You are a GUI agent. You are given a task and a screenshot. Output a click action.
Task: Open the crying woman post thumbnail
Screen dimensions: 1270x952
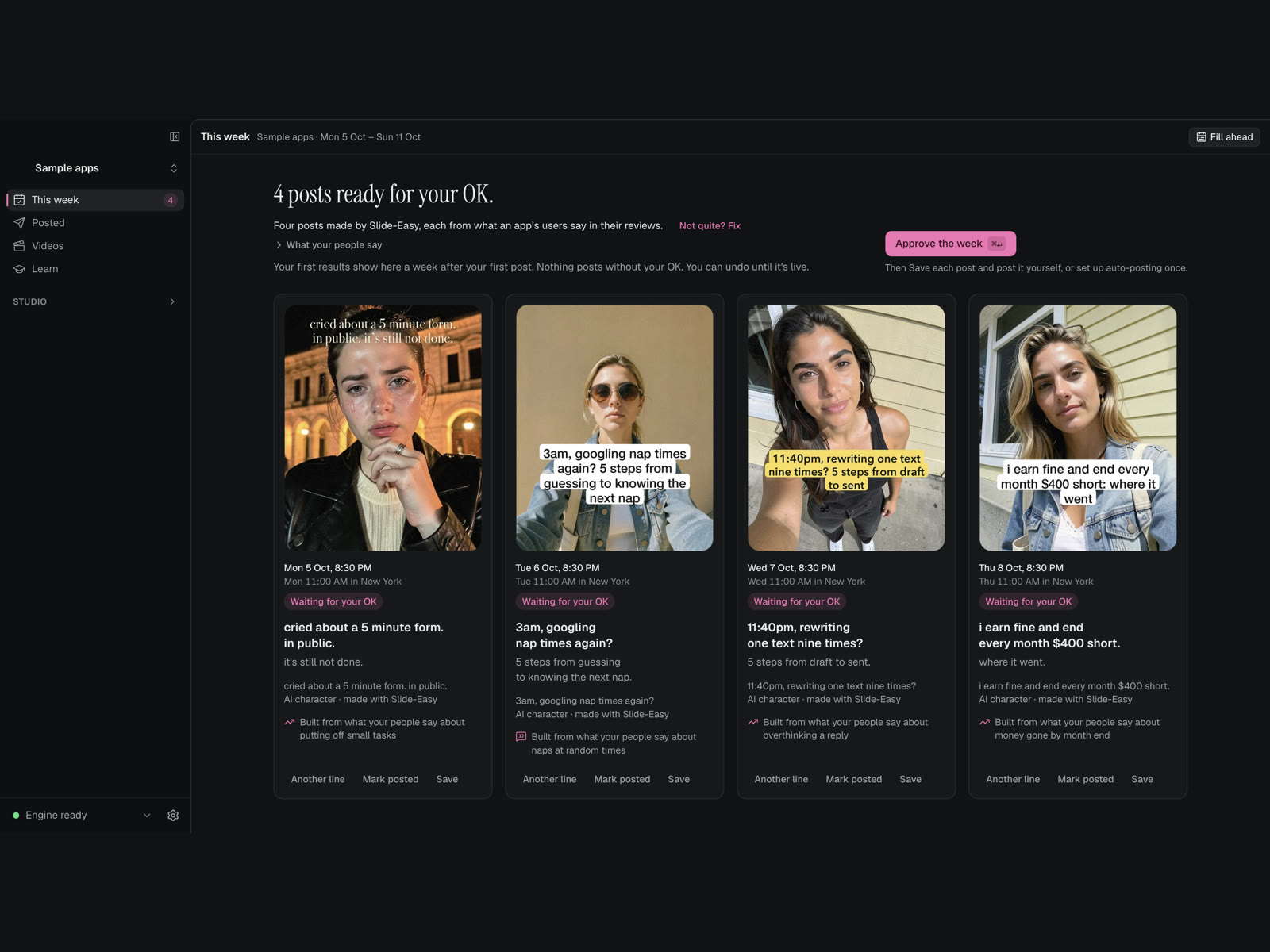pyautogui.click(x=383, y=428)
